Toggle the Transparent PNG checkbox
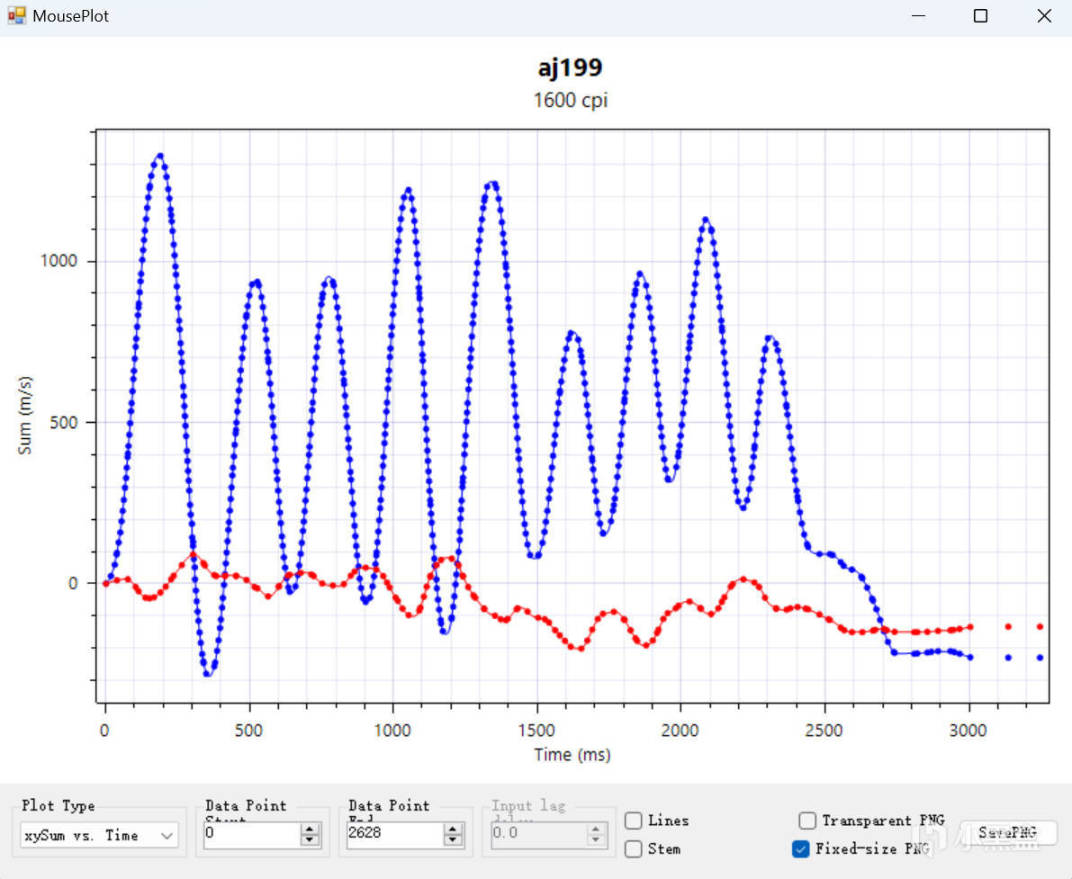The image size is (1072, 879). coord(807,820)
